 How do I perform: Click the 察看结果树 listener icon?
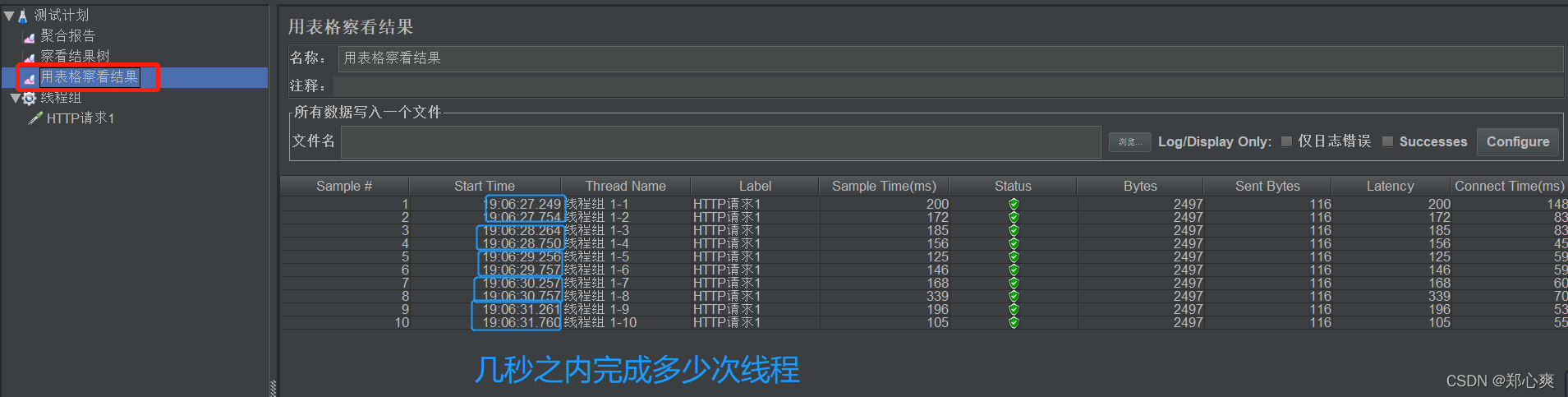pyautogui.click(x=30, y=57)
